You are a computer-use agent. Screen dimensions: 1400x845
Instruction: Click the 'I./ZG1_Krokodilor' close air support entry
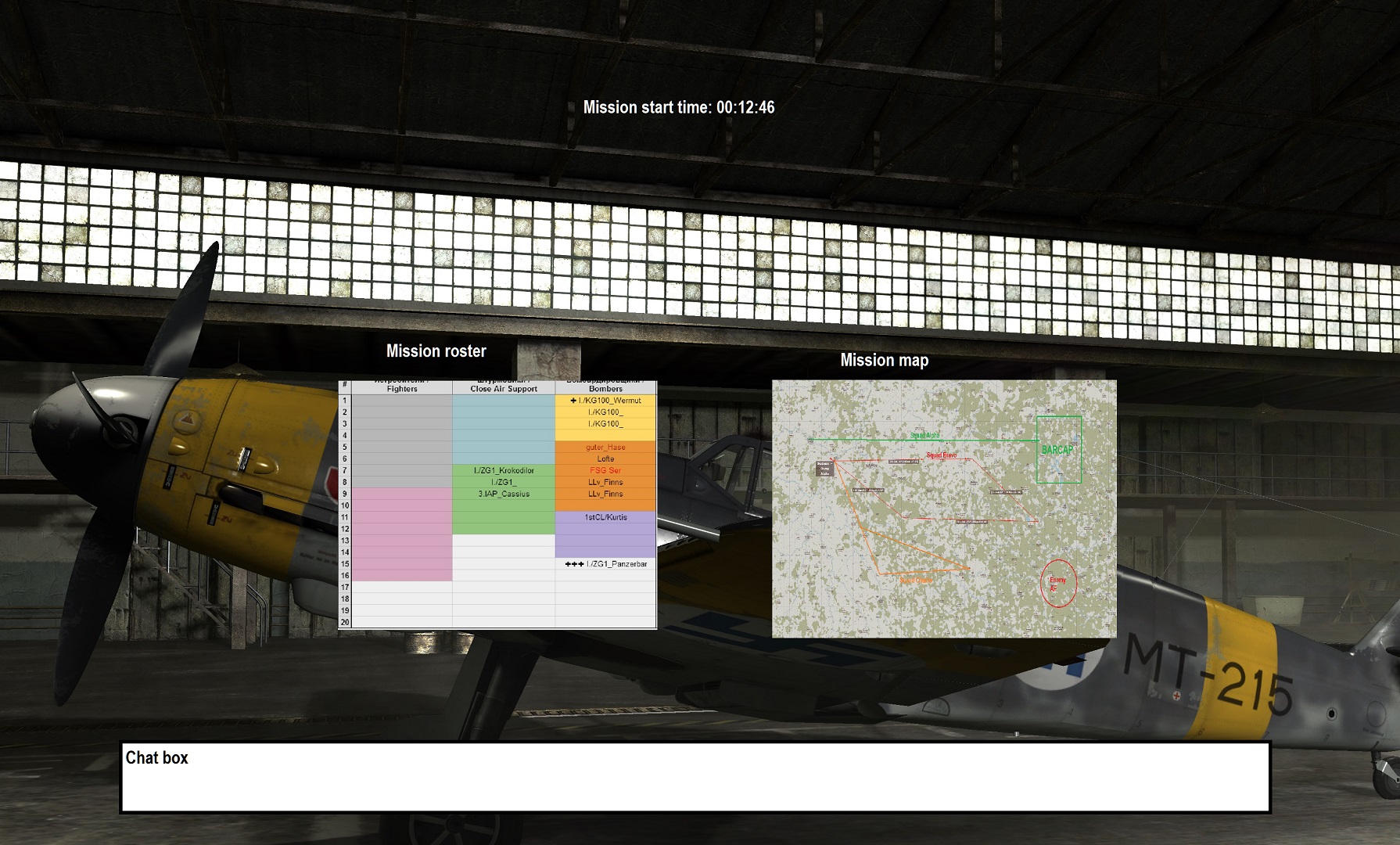click(504, 471)
